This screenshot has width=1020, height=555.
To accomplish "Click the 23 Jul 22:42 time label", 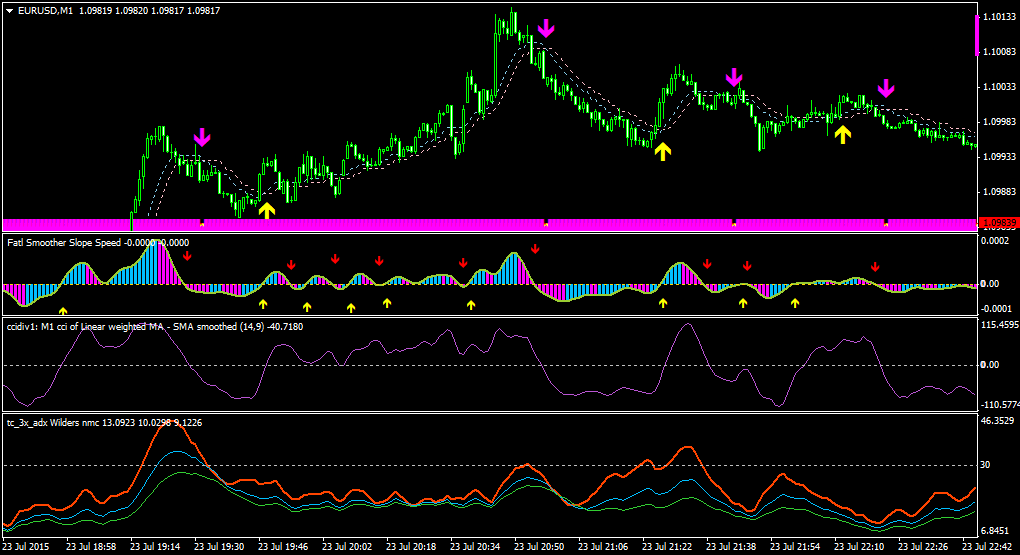I will [987, 547].
